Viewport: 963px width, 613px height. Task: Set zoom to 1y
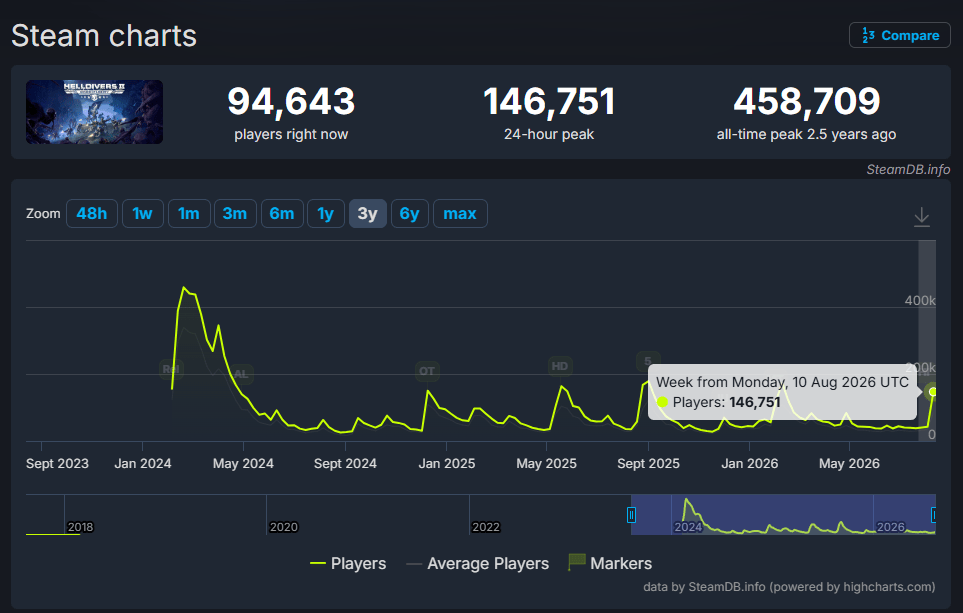(x=326, y=214)
